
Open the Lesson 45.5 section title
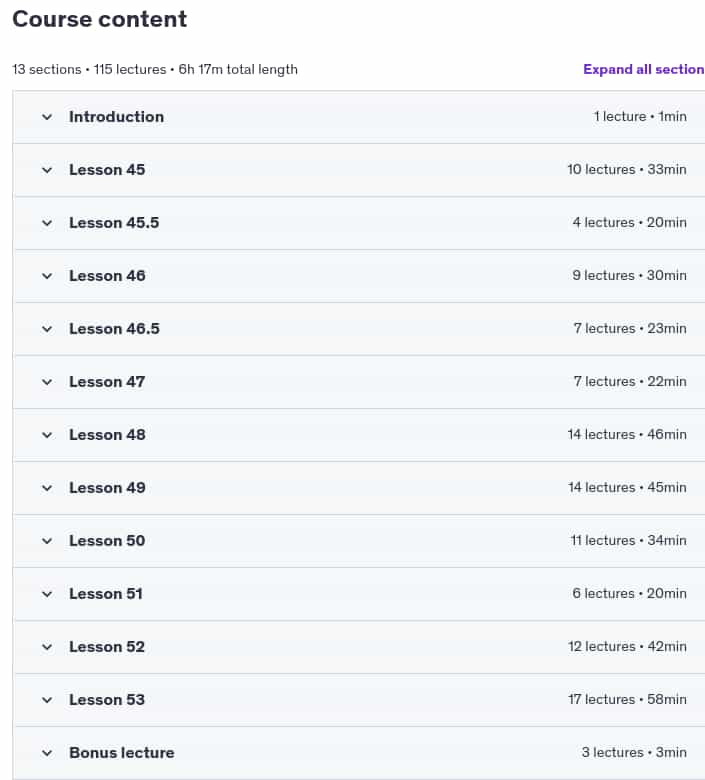point(114,223)
